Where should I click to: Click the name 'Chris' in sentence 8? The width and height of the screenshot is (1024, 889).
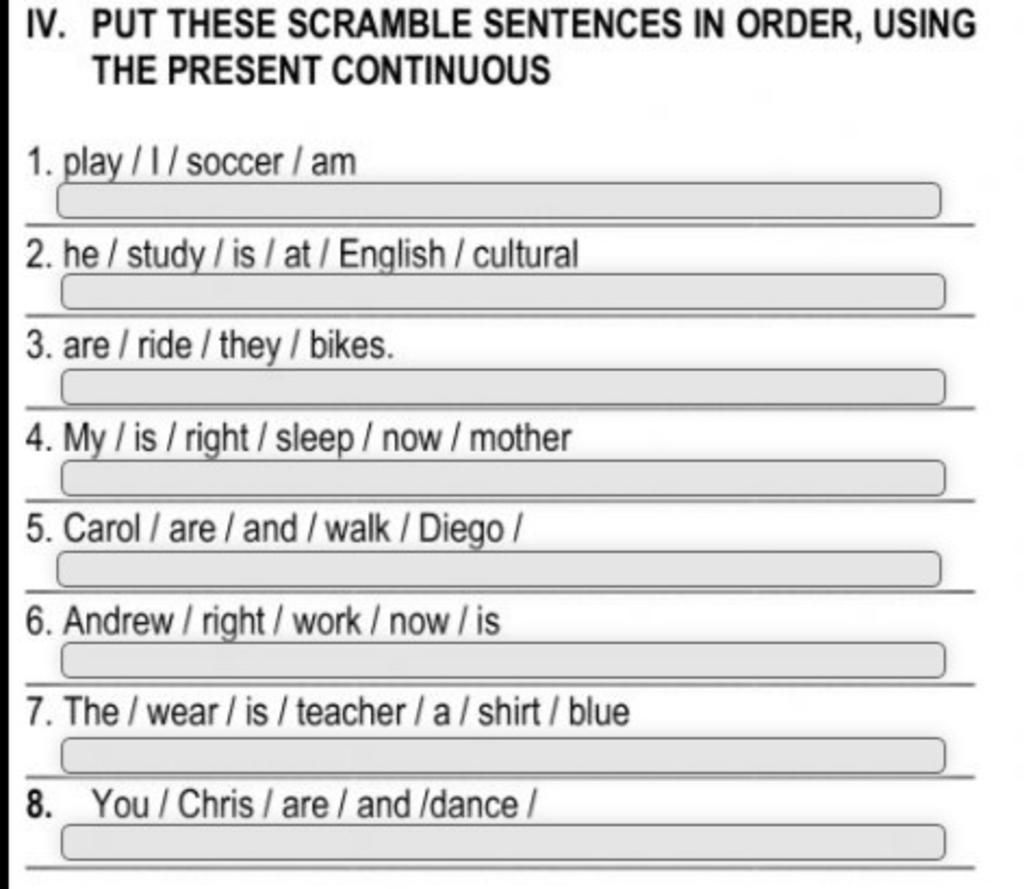pos(216,804)
